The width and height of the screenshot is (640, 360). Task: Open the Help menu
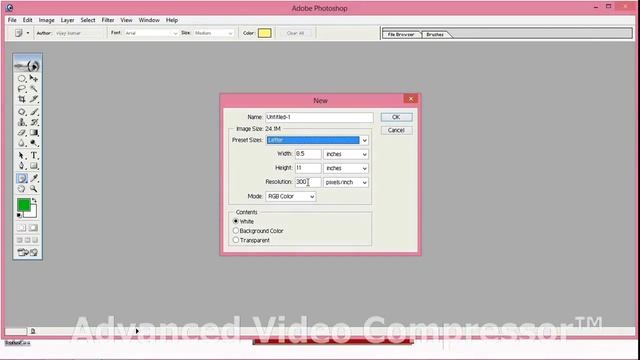click(x=172, y=20)
